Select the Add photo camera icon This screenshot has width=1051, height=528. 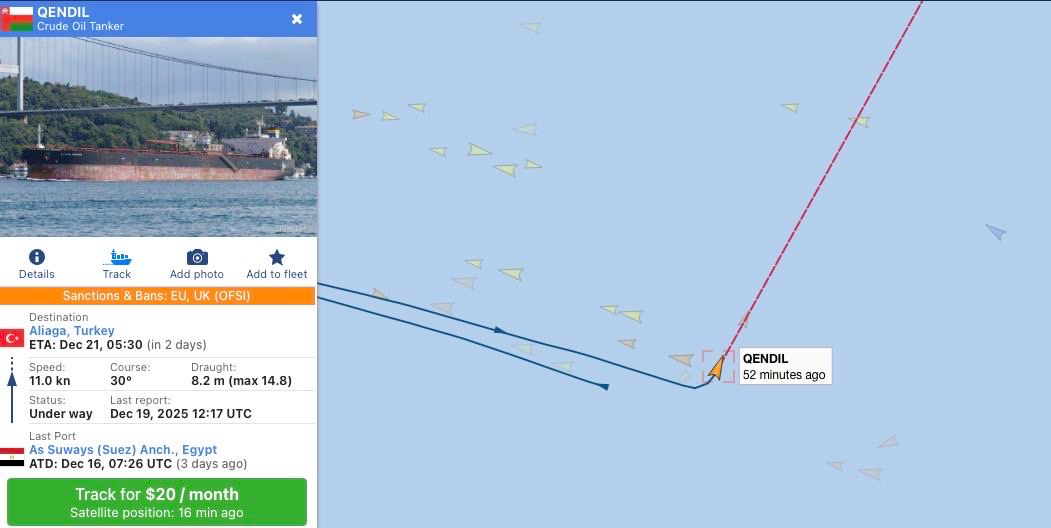click(x=197, y=257)
